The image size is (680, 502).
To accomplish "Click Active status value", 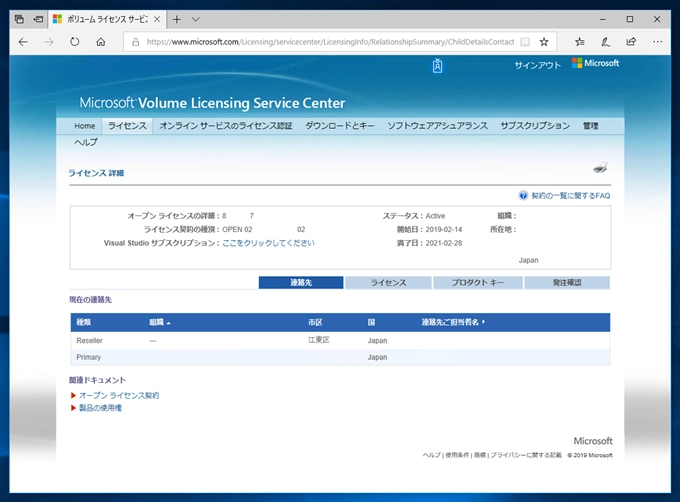I will [x=435, y=216].
